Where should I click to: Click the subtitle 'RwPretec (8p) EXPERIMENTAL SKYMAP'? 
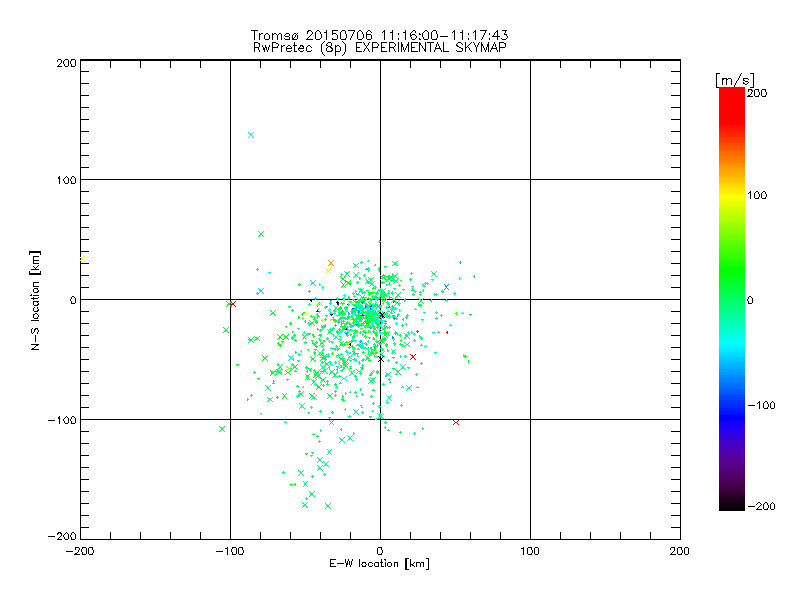[x=380, y=48]
